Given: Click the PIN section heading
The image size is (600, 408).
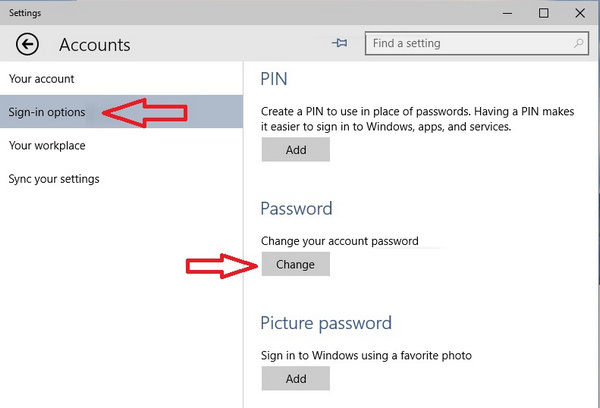Looking at the screenshot, I should click(275, 78).
